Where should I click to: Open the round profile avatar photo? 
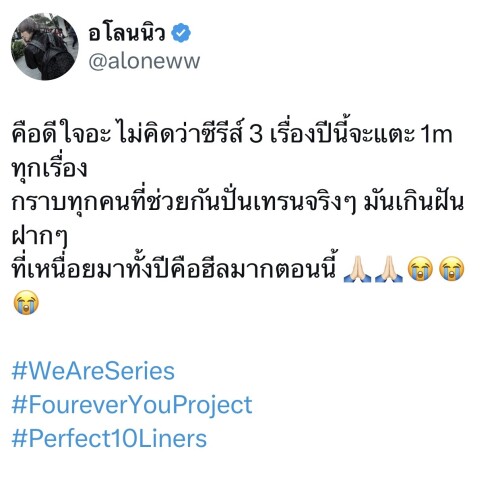click(45, 47)
